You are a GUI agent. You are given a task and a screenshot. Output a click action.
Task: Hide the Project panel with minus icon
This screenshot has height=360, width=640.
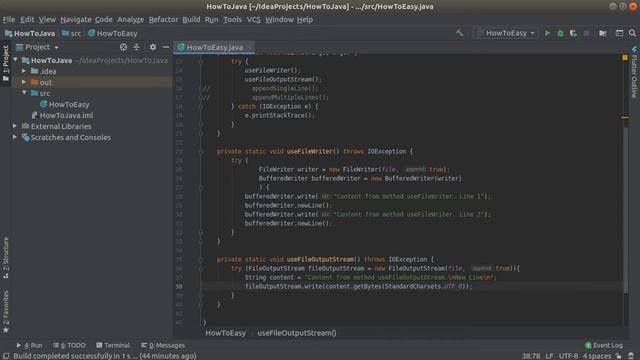(x=166, y=47)
